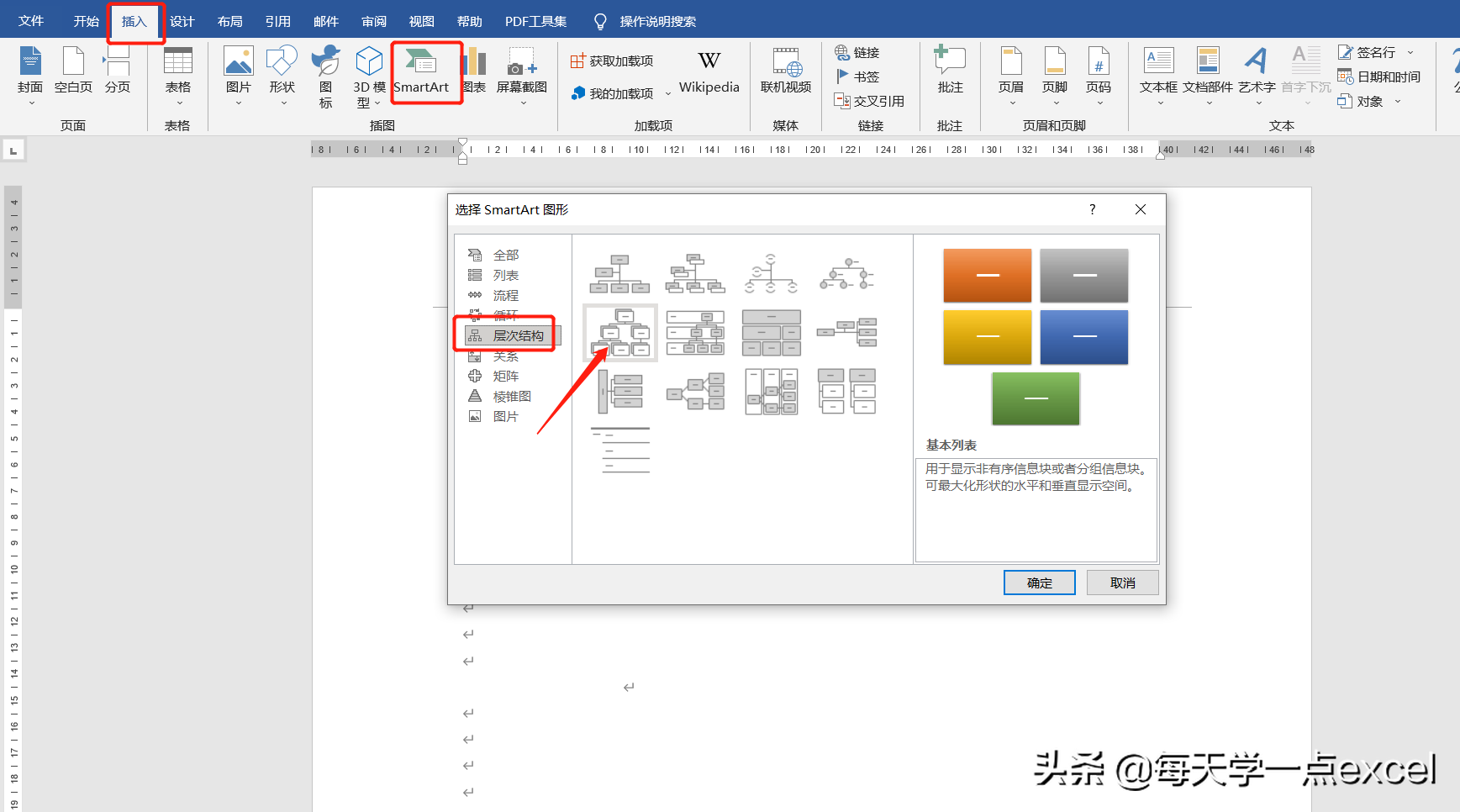Insert a bookmark (书签)
This screenshot has height=812, width=1460.
coord(857,76)
